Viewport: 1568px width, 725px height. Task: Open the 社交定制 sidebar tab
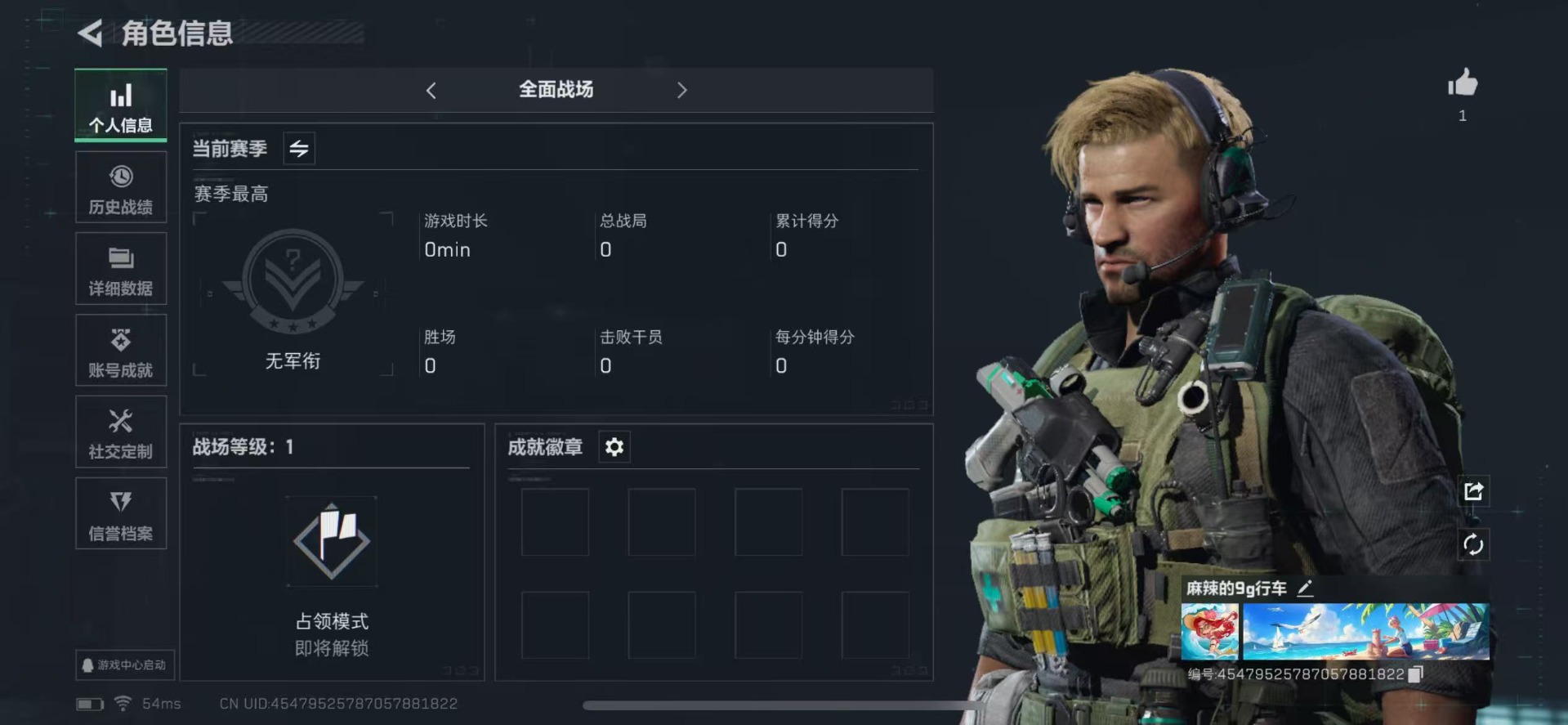point(121,432)
